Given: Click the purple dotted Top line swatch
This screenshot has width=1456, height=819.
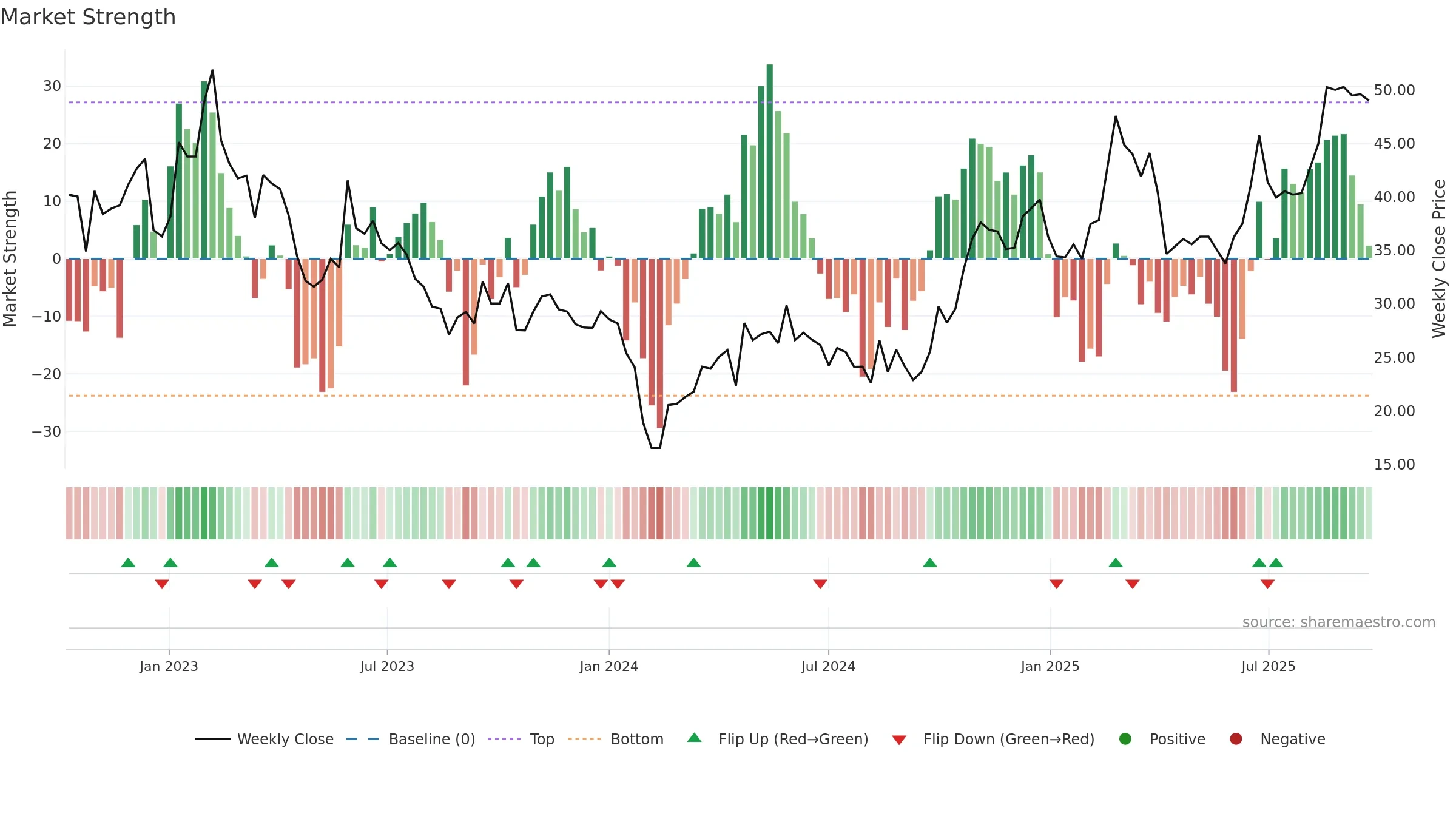Looking at the screenshot, I should click(504, 739).
